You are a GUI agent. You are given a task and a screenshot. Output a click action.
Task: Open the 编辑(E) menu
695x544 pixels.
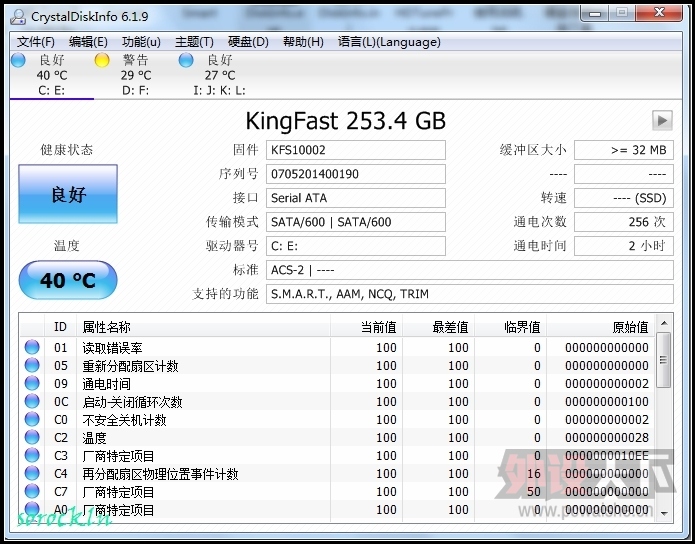(88, 42)
